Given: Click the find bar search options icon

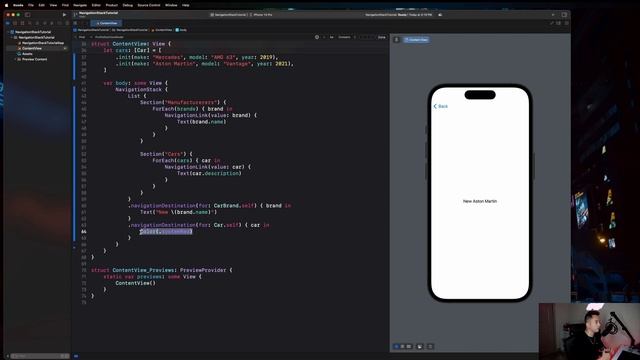Looking at the screenshot, I should click(x=317, y=37).
